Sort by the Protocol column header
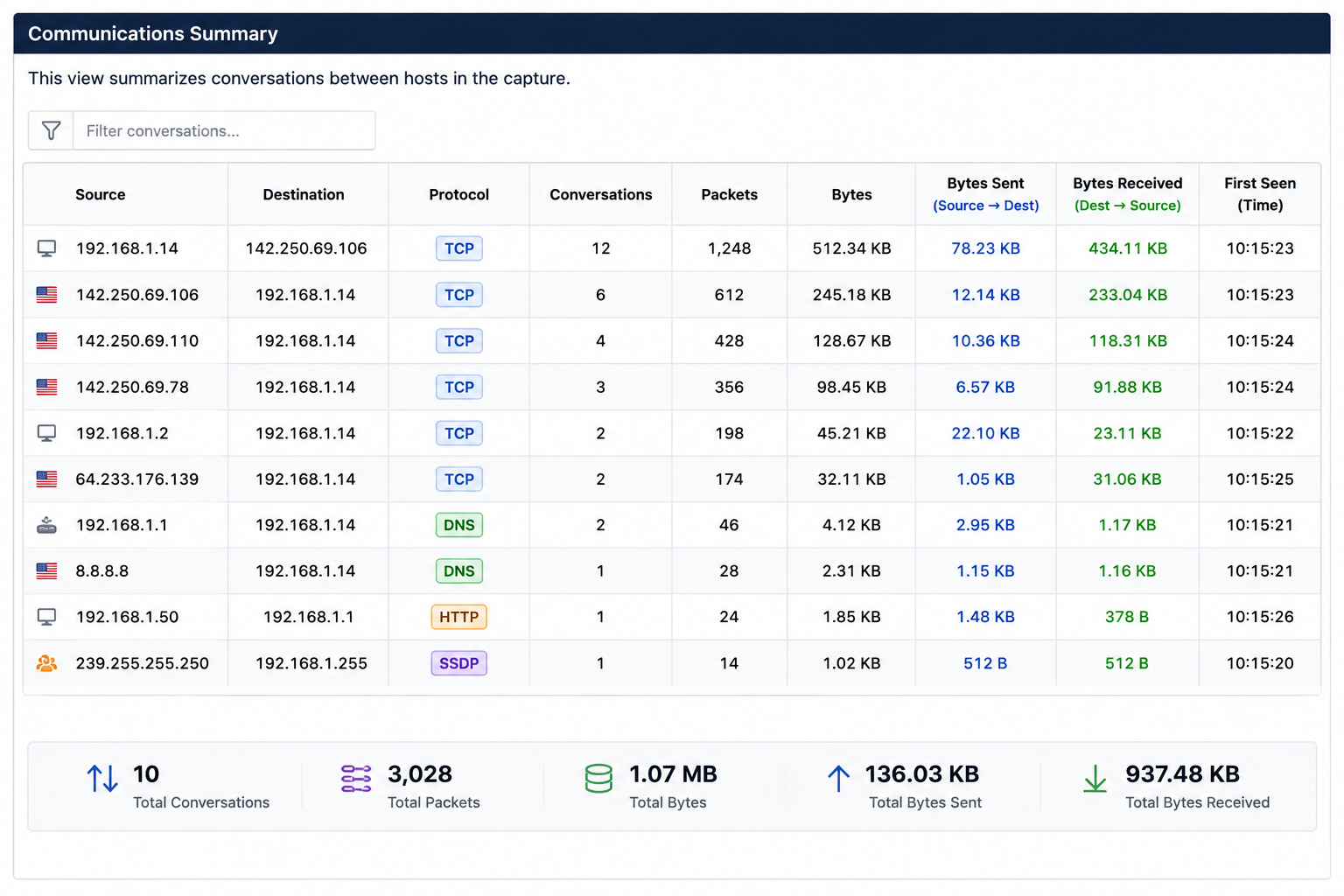This screenshot has height=896, width=1344. [459, 194]
